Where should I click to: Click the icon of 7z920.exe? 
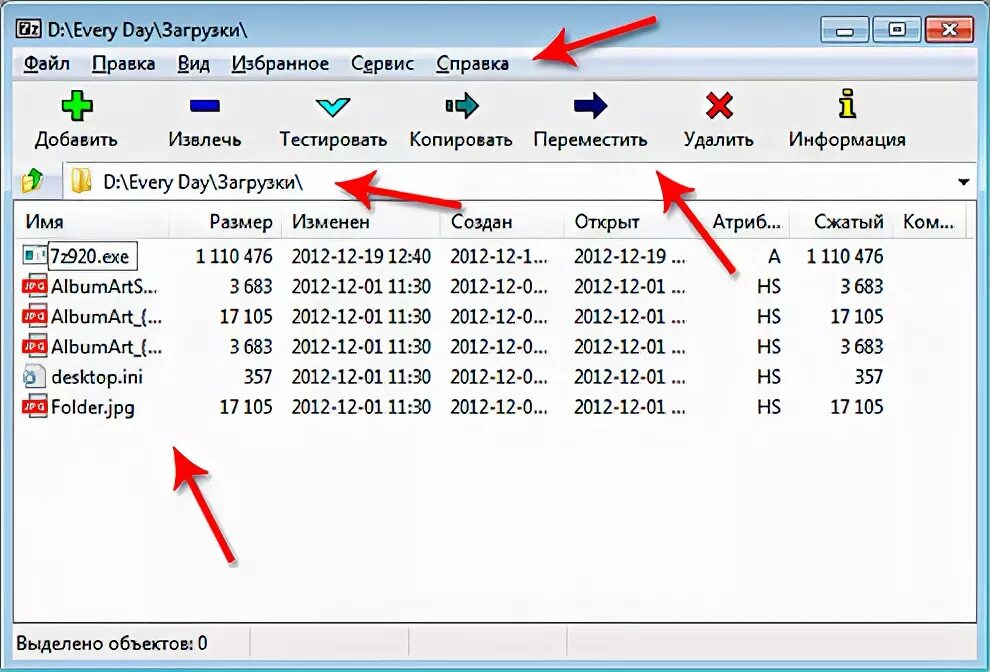(34, 255)
